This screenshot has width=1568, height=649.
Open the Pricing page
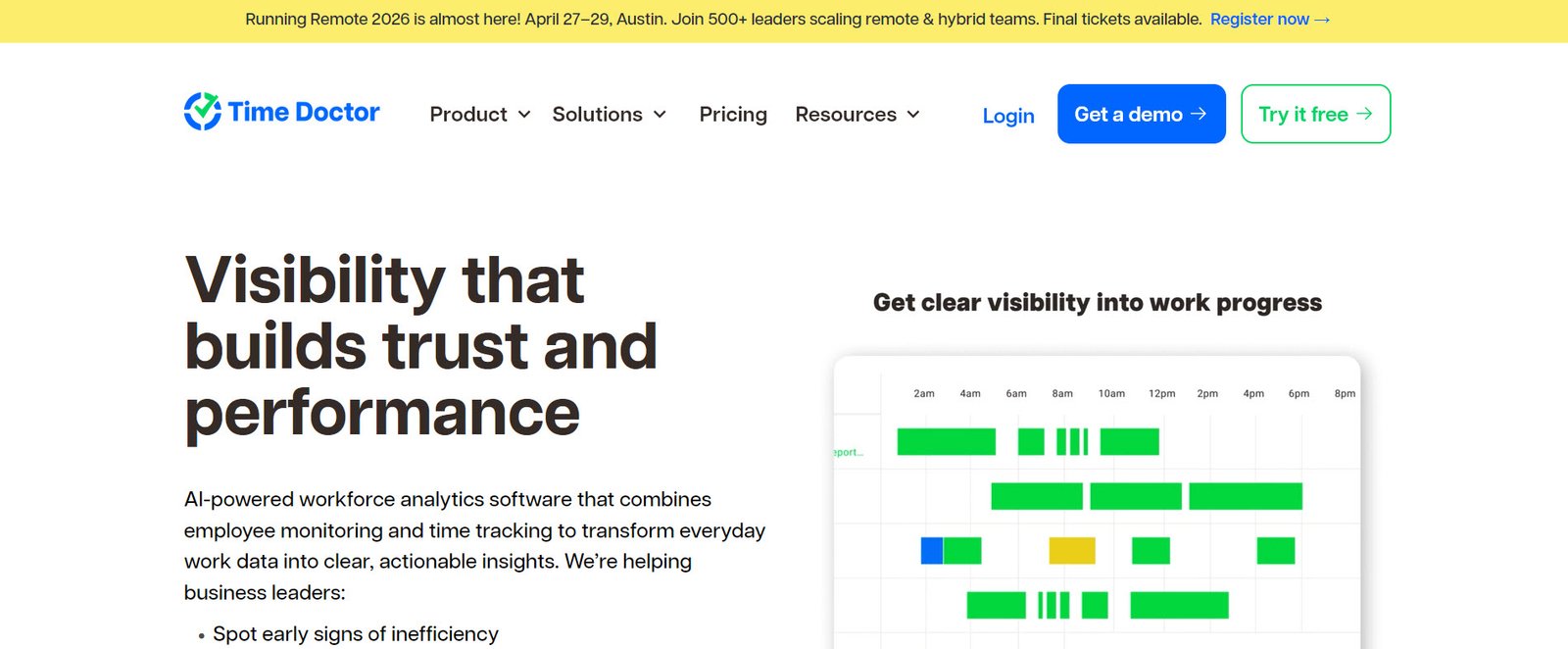(x=732, y=115)
